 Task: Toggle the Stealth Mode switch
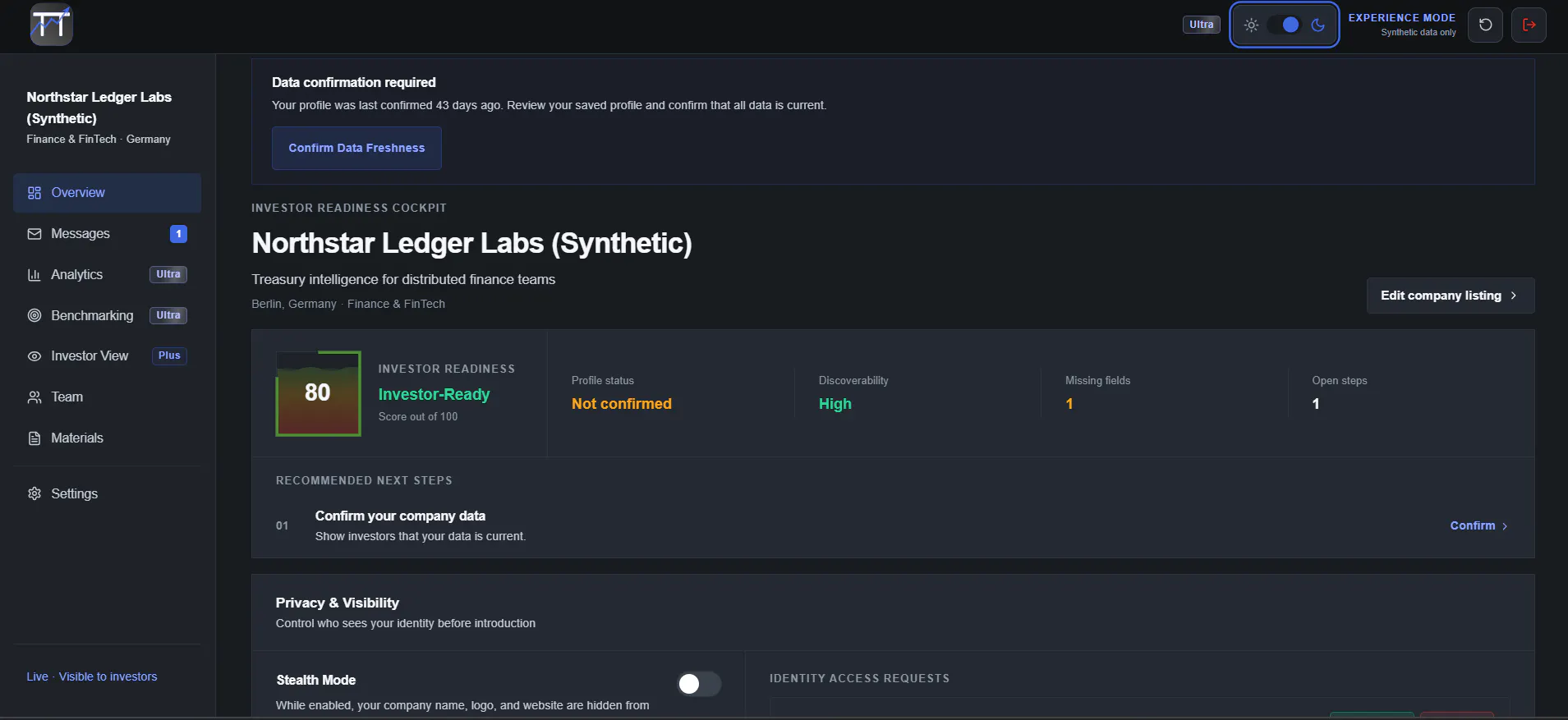click(699, 684)
